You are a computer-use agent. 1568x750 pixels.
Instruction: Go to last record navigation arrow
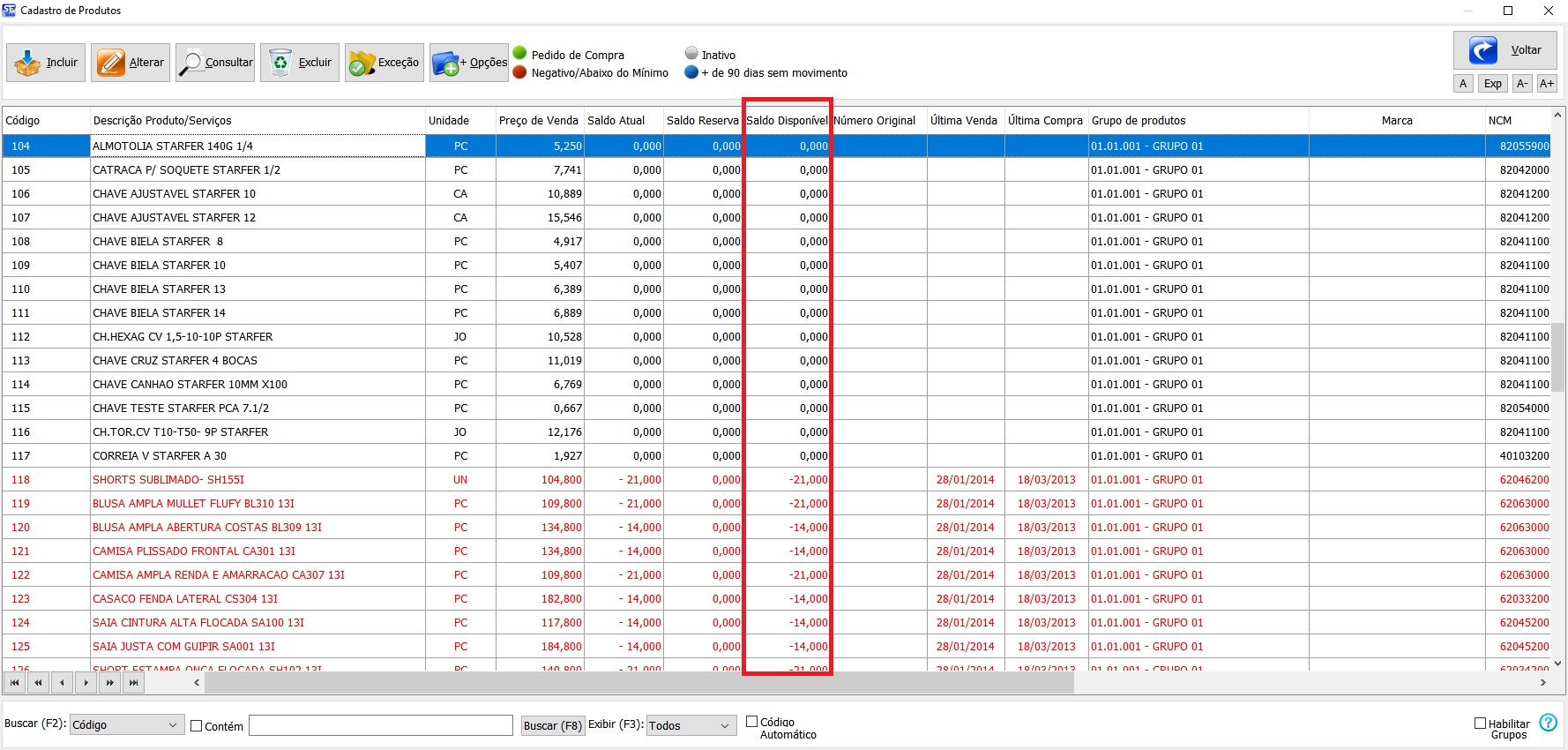pyautogui.click(x=133, y=682)
